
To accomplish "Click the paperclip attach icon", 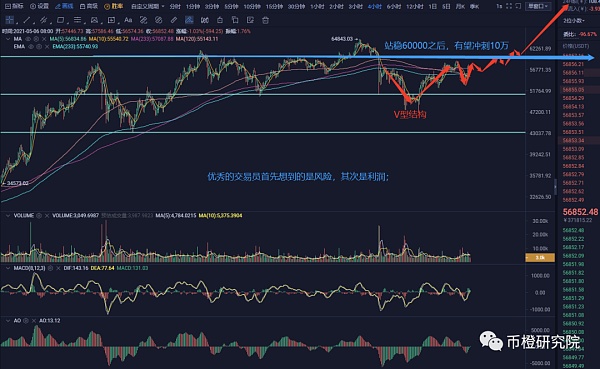I will pos(174,20).
